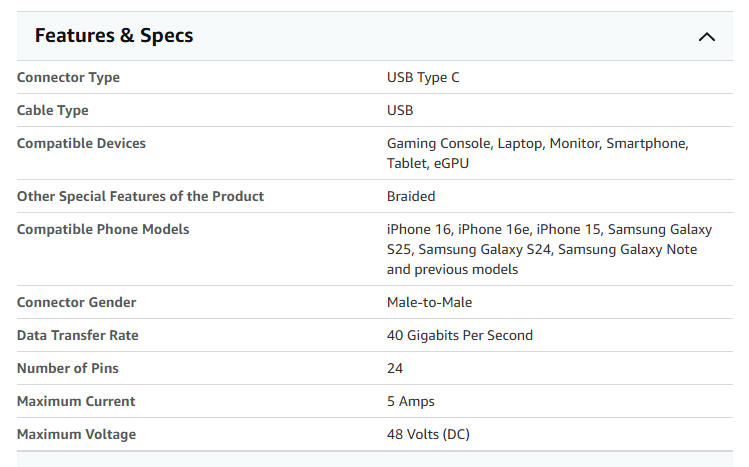Select the Connector Type label
The height and width of the screenshot is (467, 749).
[x=68, y=78]
